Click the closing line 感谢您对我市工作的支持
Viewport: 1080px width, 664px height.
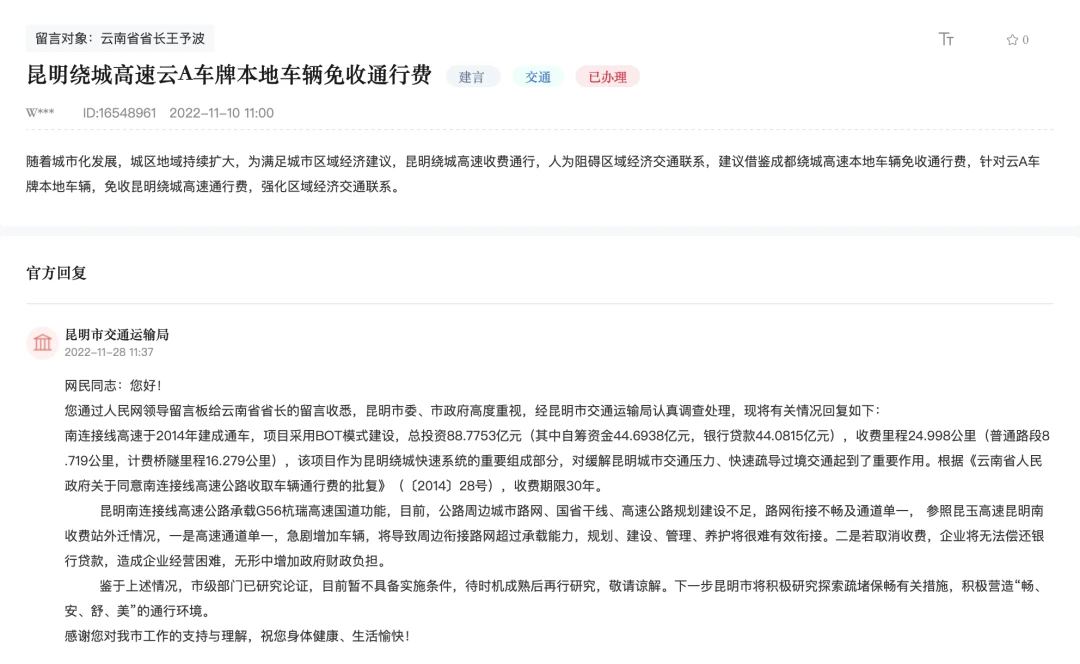tap(237, 635)
